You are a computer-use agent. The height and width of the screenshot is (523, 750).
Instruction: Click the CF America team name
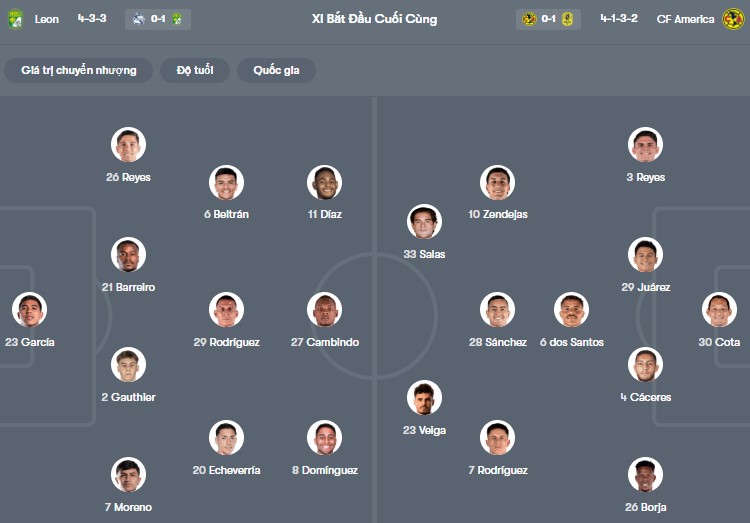click(685, 19)
